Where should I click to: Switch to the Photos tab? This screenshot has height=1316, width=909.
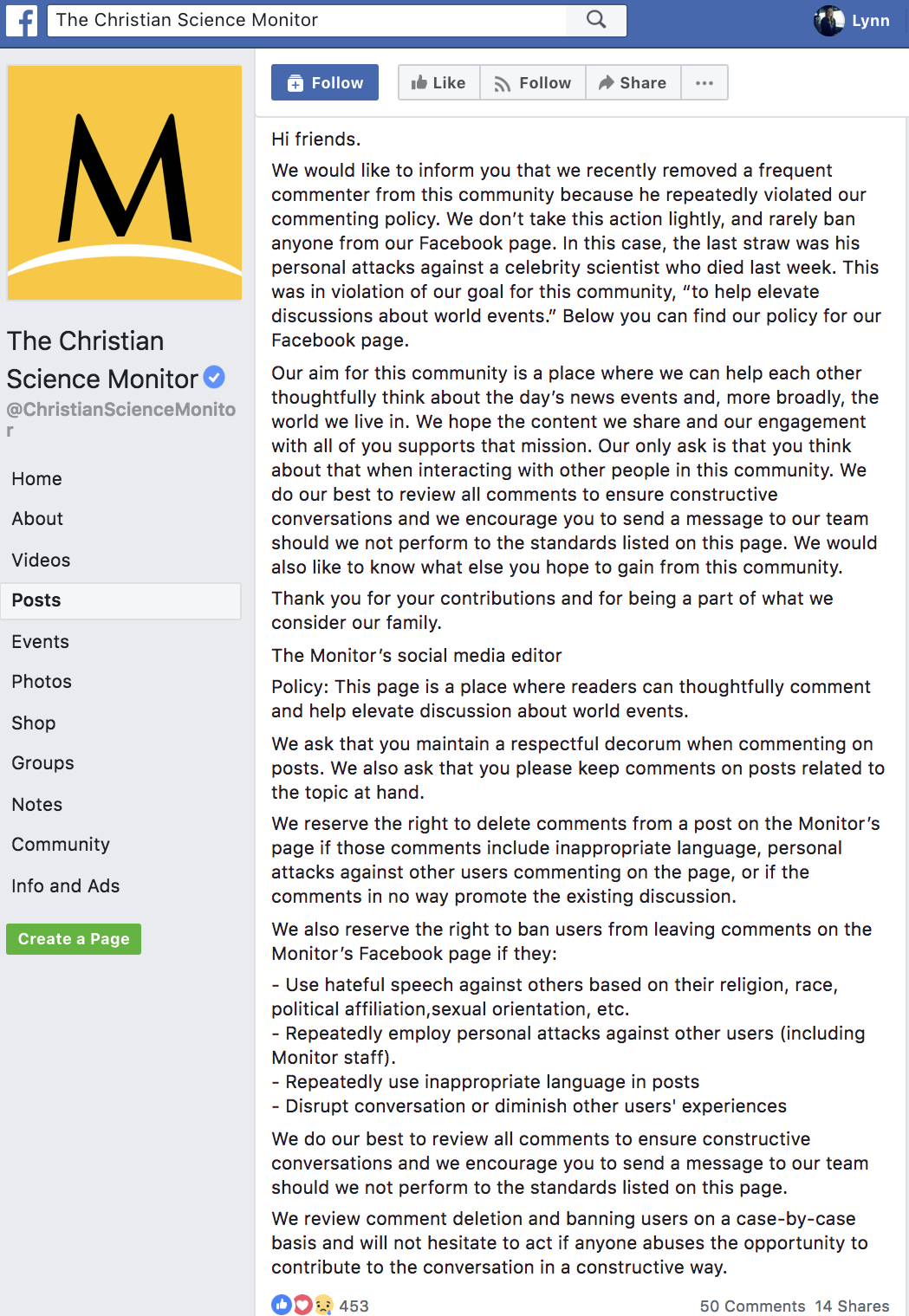pyautogui.click(x=42, y=682)
